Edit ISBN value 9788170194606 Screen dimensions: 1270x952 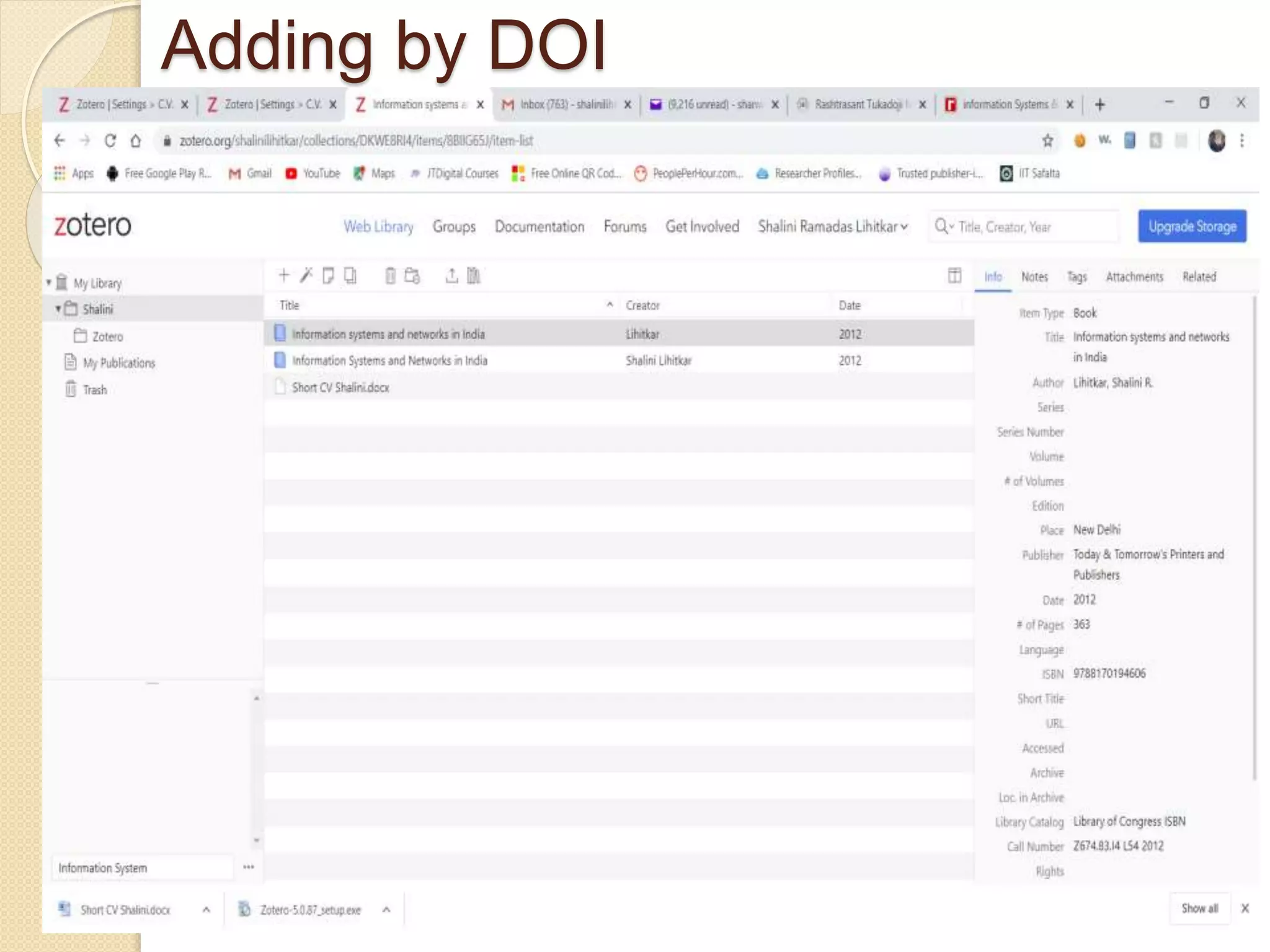pos(1109,674)
